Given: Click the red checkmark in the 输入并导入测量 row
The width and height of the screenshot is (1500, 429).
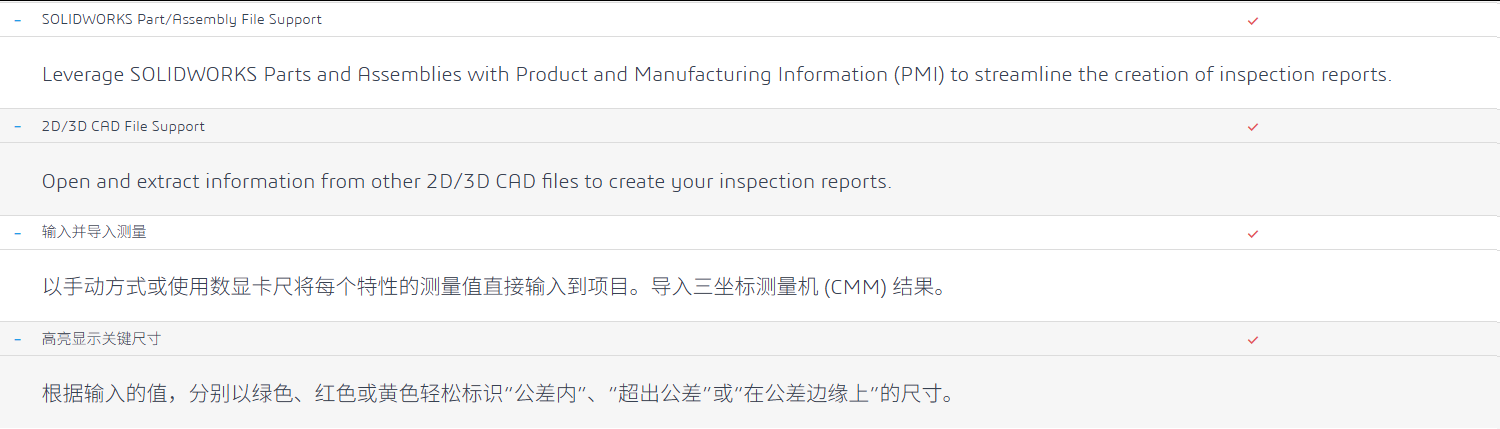Looking at the screenshot, I should tap(1253, 233).
